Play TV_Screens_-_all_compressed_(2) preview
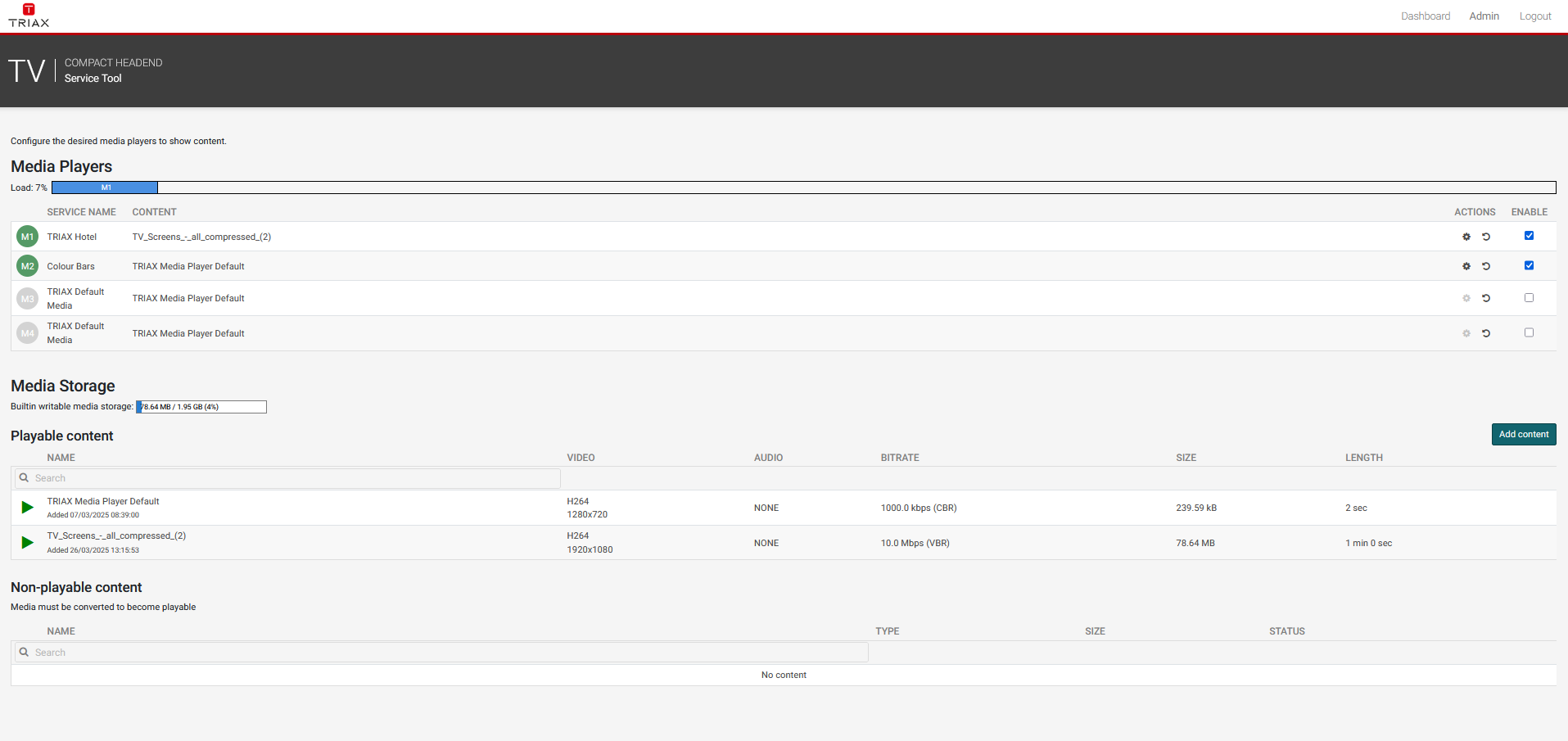1568x741 pixels. coord(27,543)
